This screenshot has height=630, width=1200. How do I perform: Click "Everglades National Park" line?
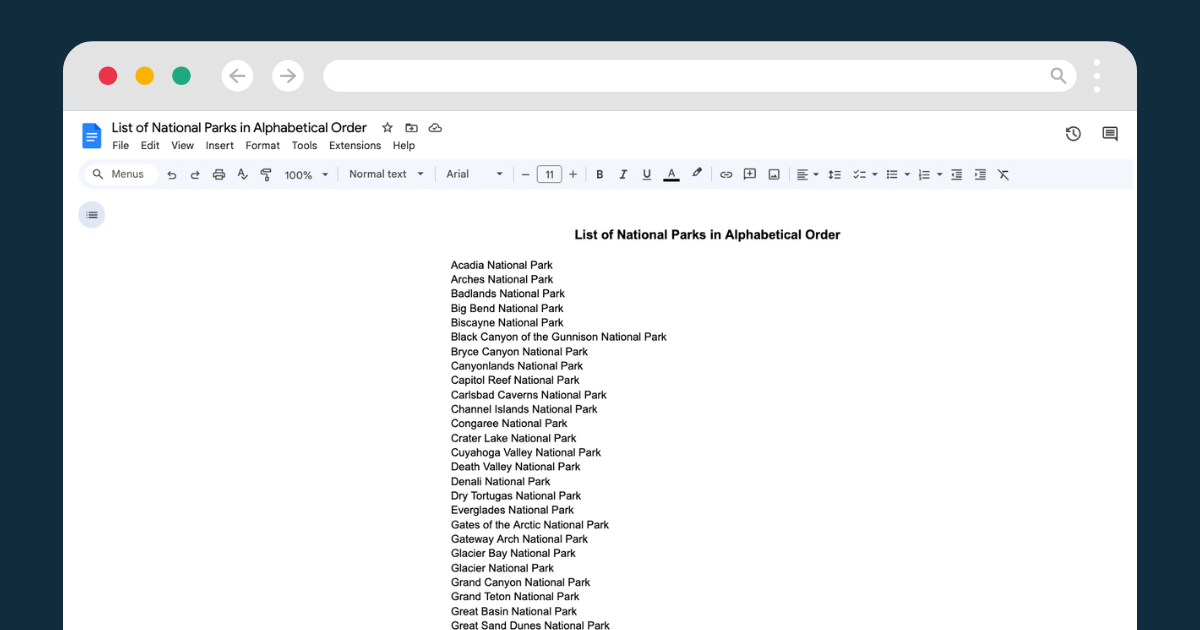pyautogui.click(x=512, y=510)
